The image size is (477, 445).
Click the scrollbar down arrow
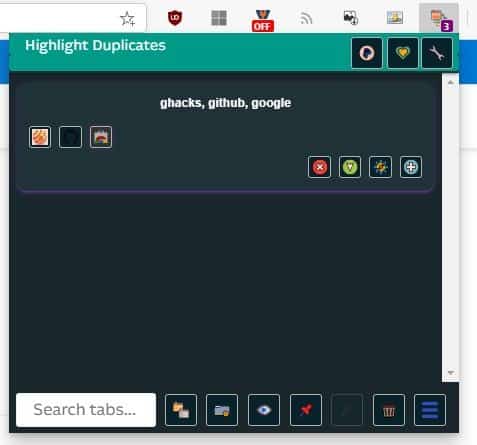[x=451, y=373]
